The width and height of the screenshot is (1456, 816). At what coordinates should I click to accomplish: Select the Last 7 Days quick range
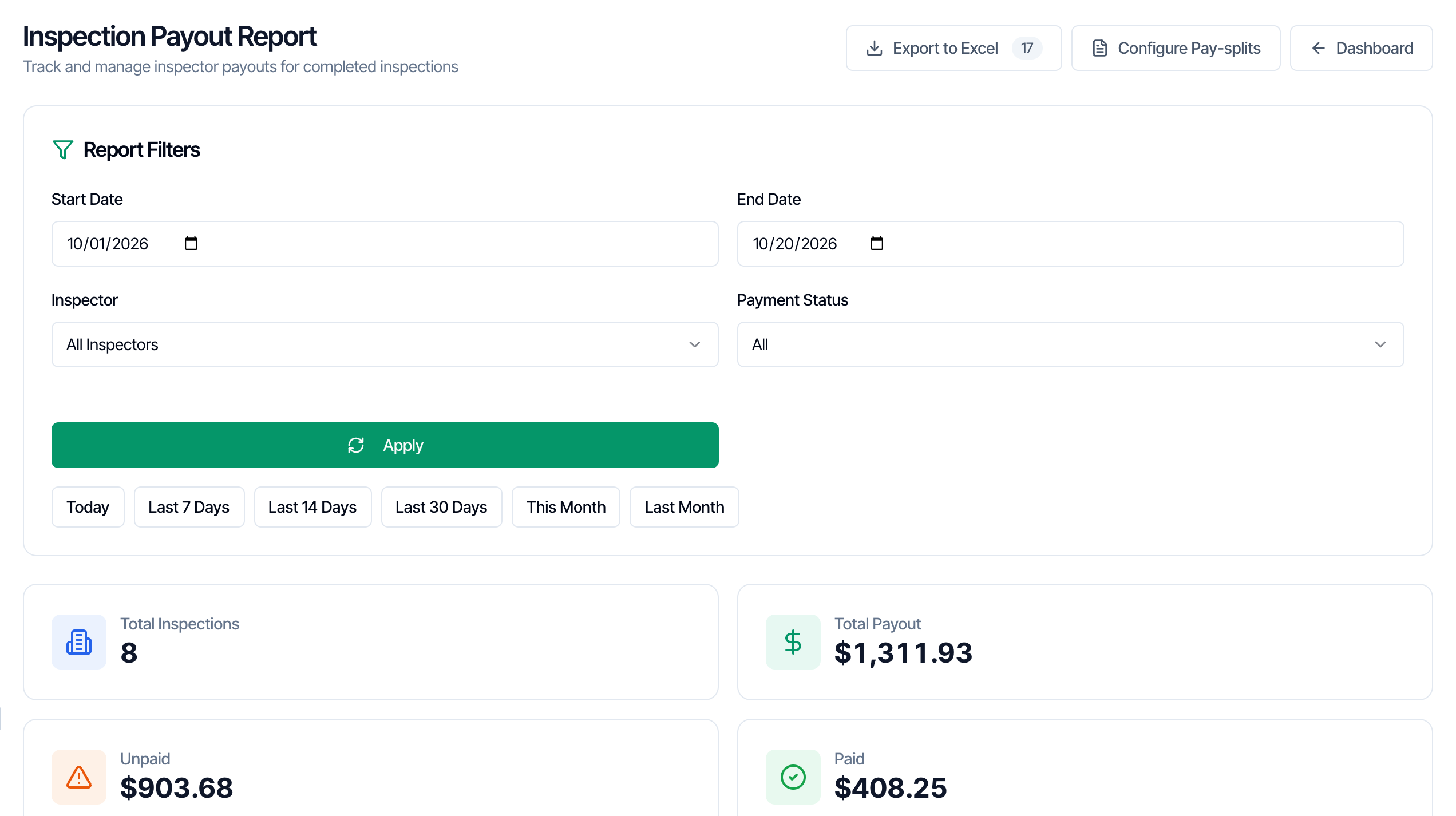tap(189, 507)
